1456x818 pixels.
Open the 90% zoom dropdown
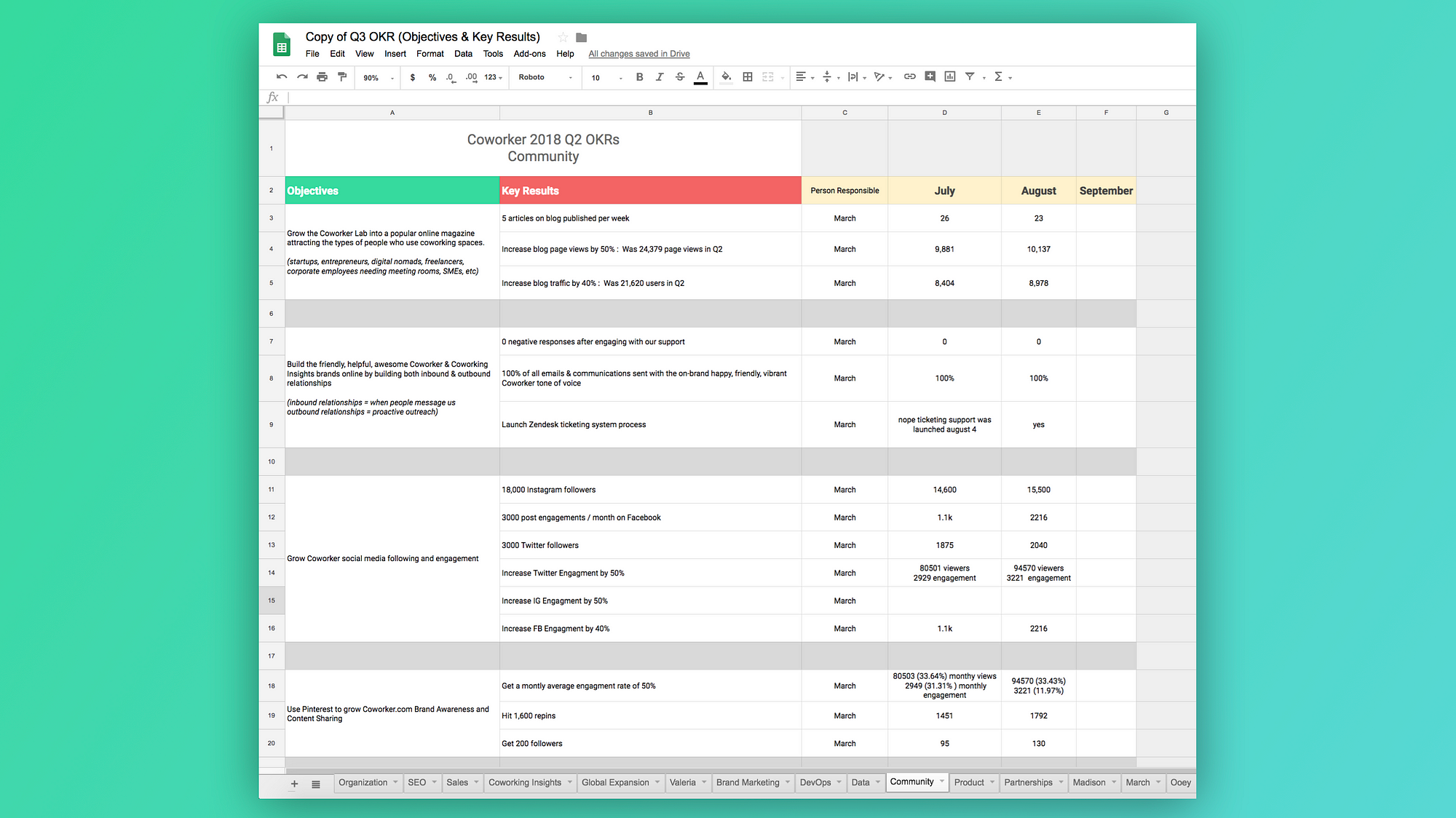tap(379, 78)
